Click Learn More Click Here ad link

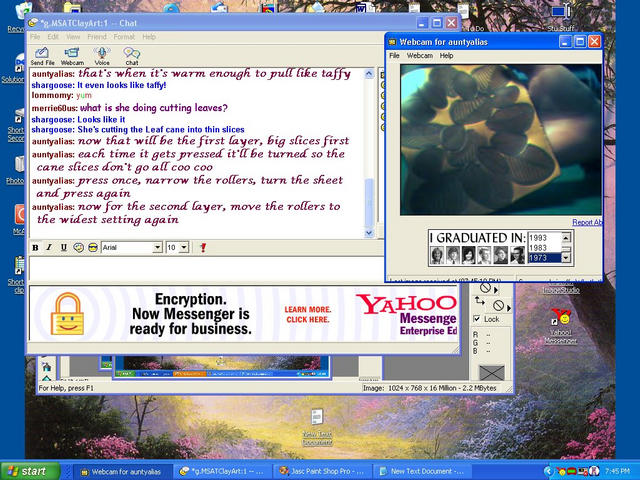(x=308, y=314)
